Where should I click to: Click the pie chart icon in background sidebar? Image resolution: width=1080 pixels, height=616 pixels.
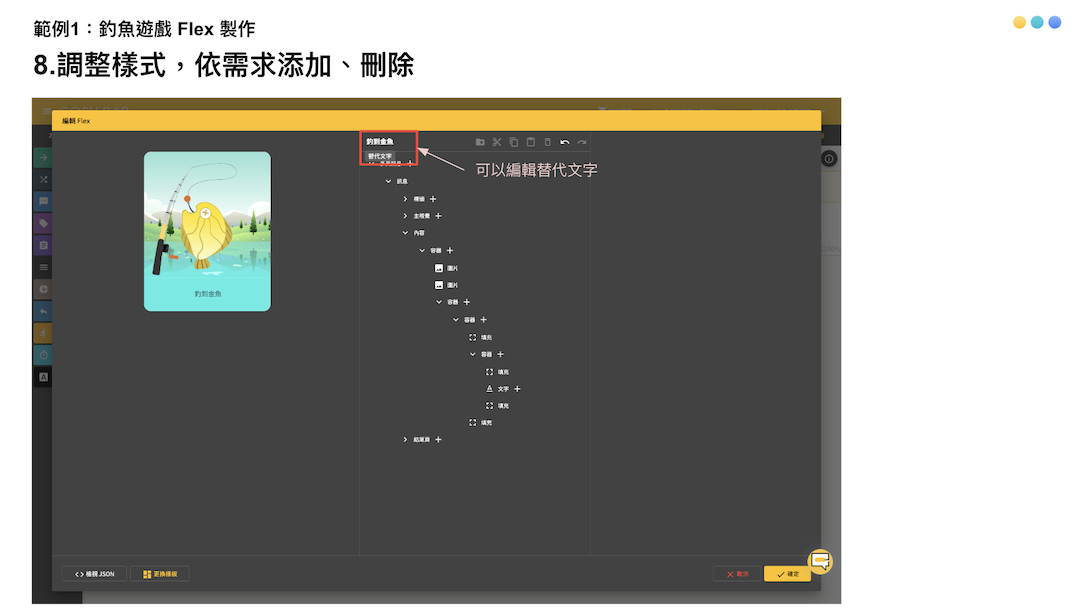click(x=43, y=289)
